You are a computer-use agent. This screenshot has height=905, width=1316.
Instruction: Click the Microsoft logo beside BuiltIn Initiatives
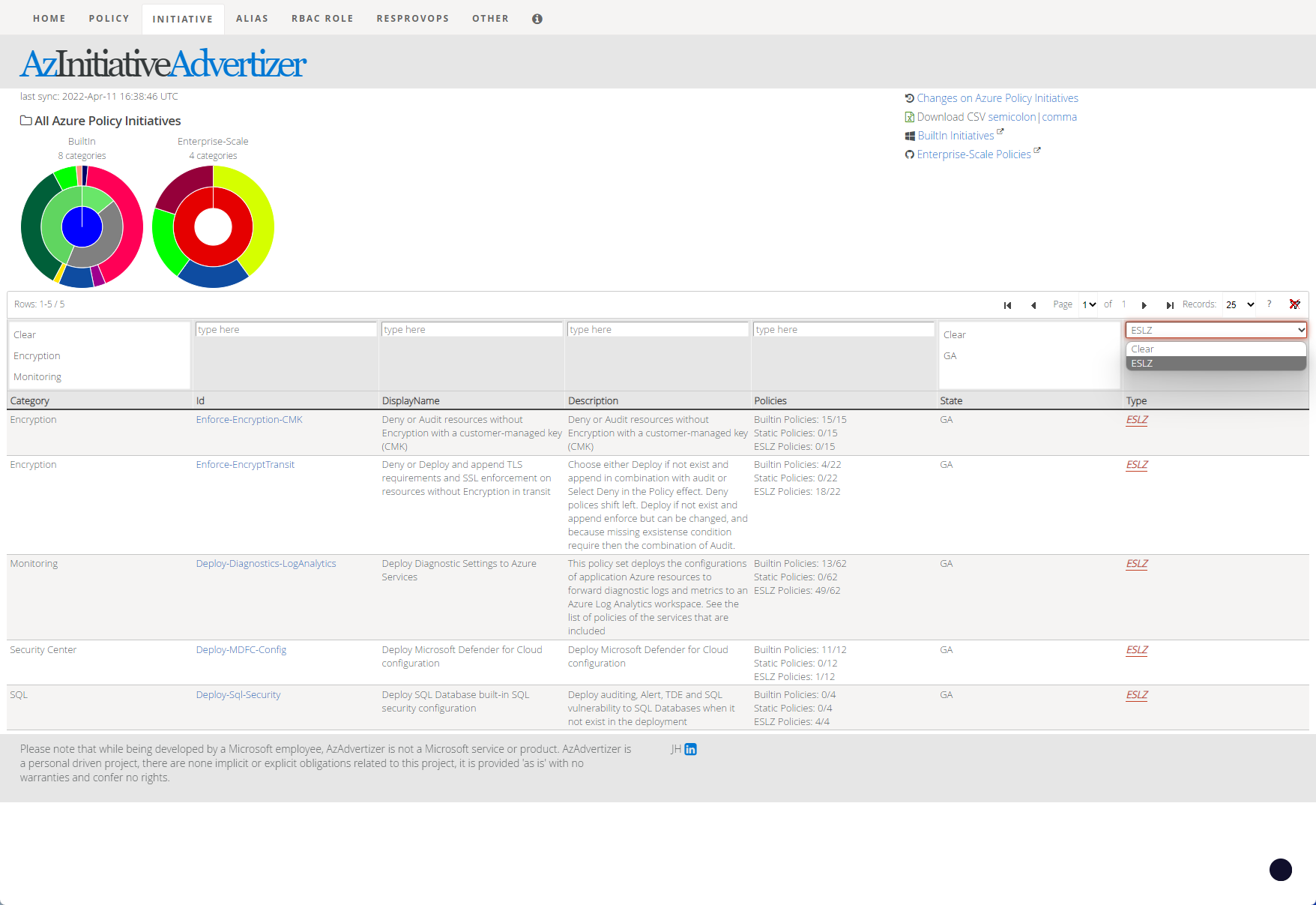point(909,135)
